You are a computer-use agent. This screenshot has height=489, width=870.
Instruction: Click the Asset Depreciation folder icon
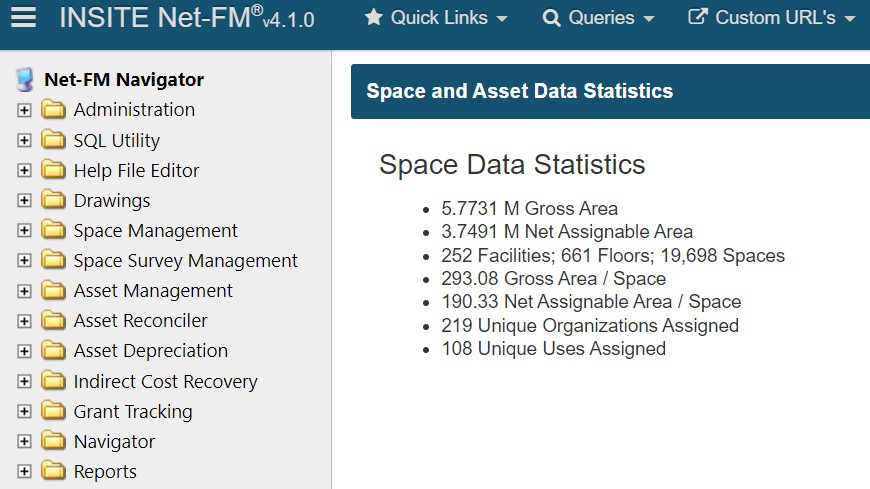pyautogui.click(x=53, y=350)
